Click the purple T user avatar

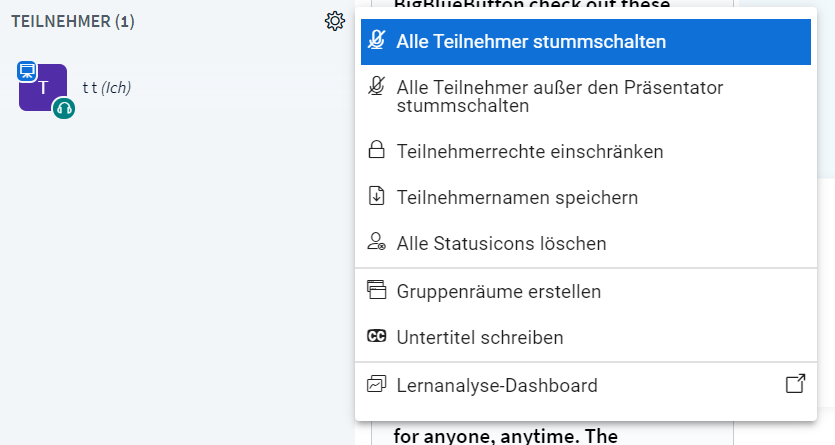click(x=43, y=88)
